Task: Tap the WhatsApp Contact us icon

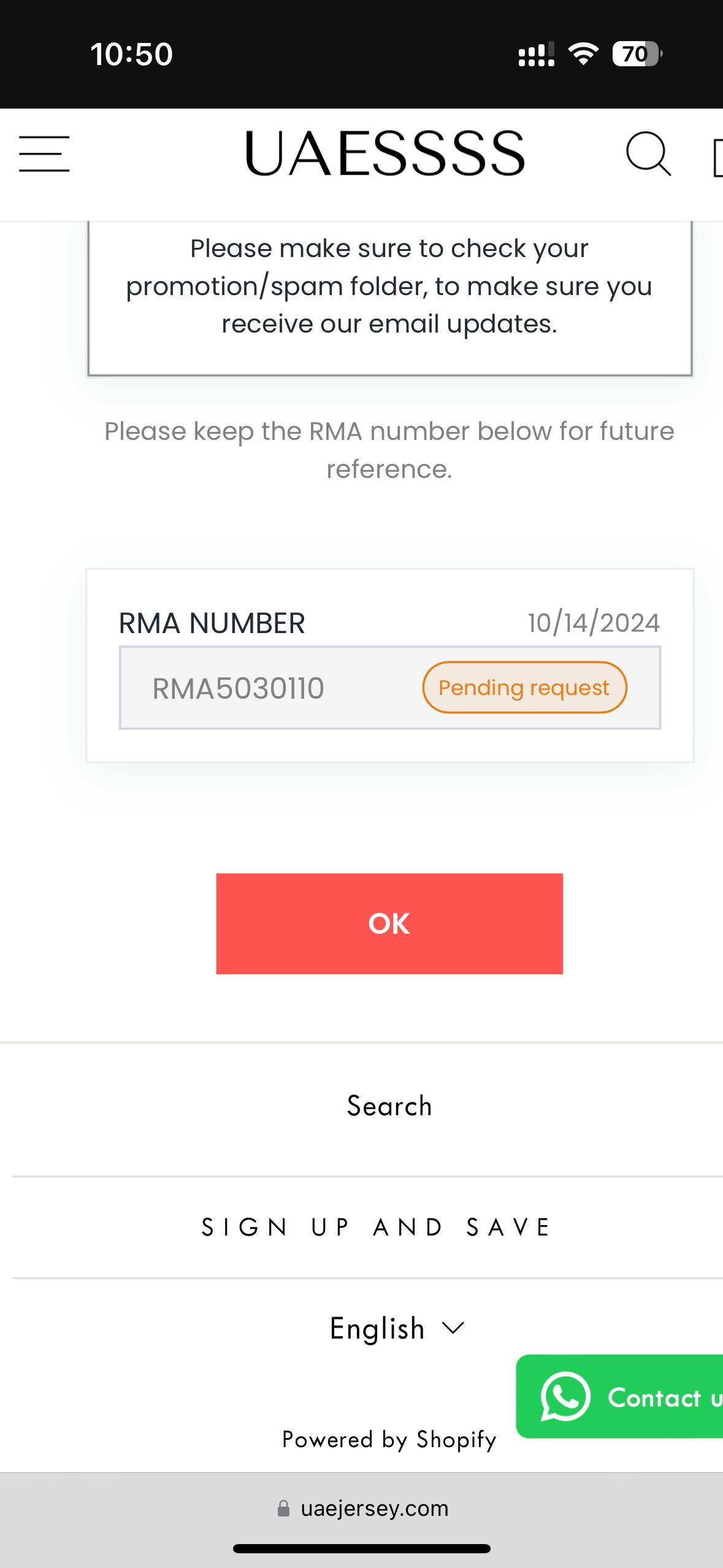Action: click(x=565, y=1397)
